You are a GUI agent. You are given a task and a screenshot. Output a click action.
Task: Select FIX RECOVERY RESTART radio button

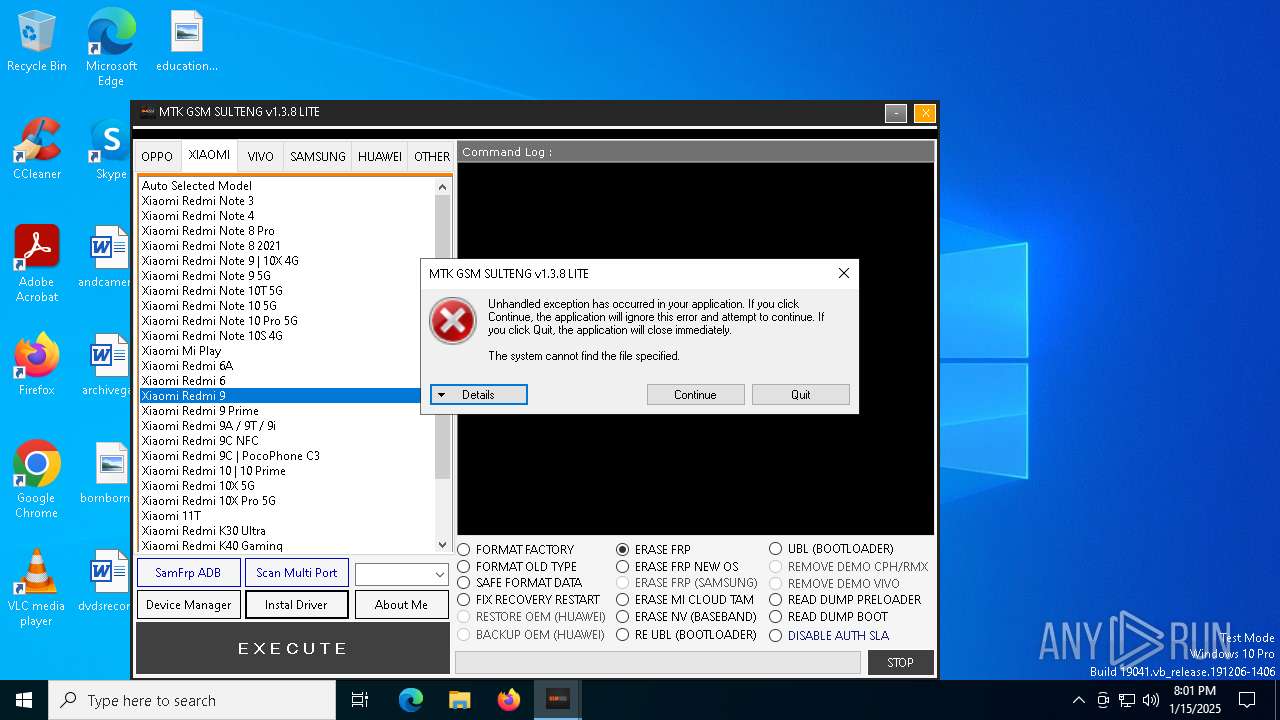pos(529,600)
